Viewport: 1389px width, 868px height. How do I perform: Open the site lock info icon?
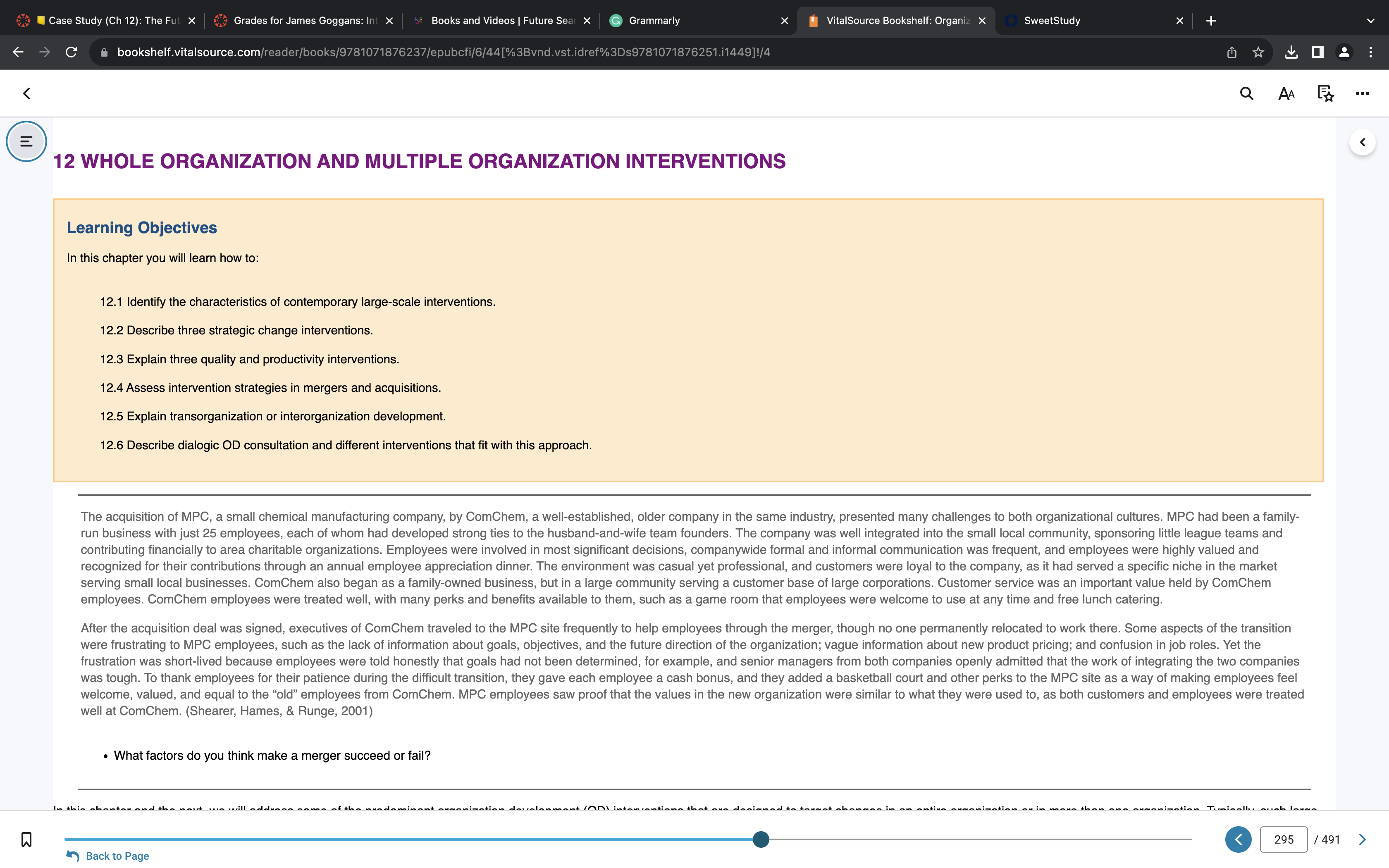point(104,52)
